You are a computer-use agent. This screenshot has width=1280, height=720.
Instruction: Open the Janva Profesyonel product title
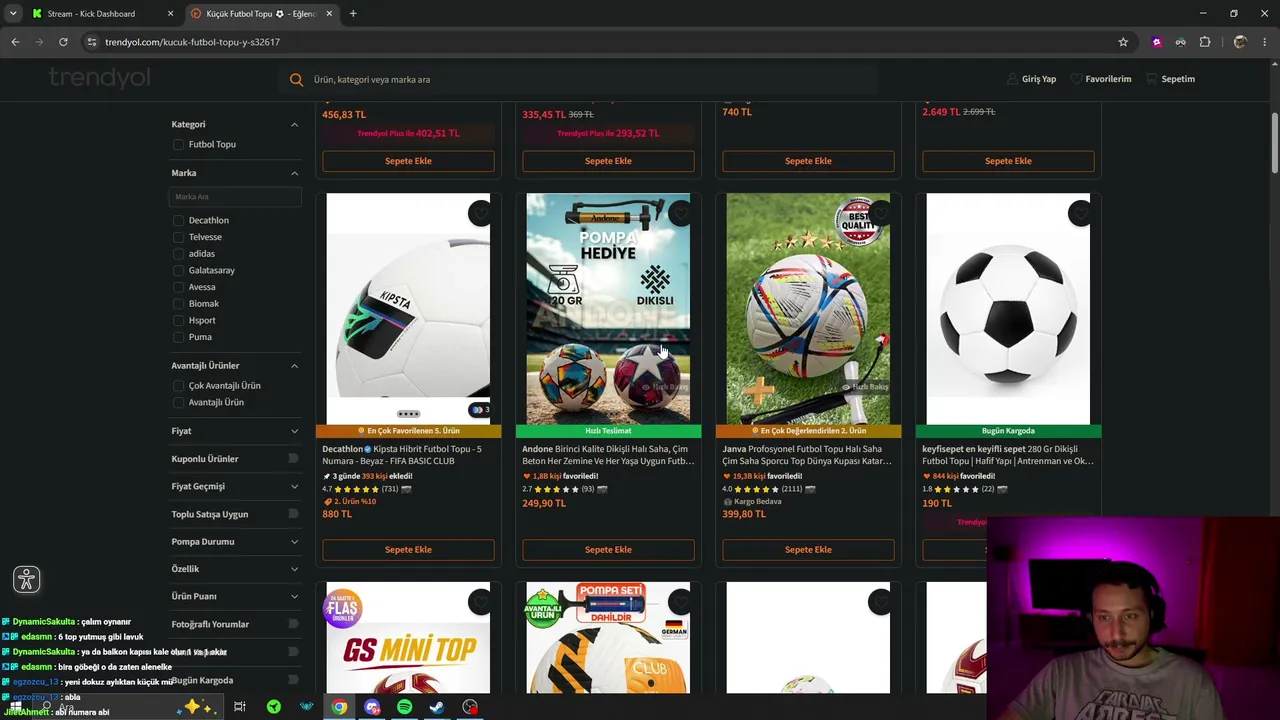coord(807,455)
